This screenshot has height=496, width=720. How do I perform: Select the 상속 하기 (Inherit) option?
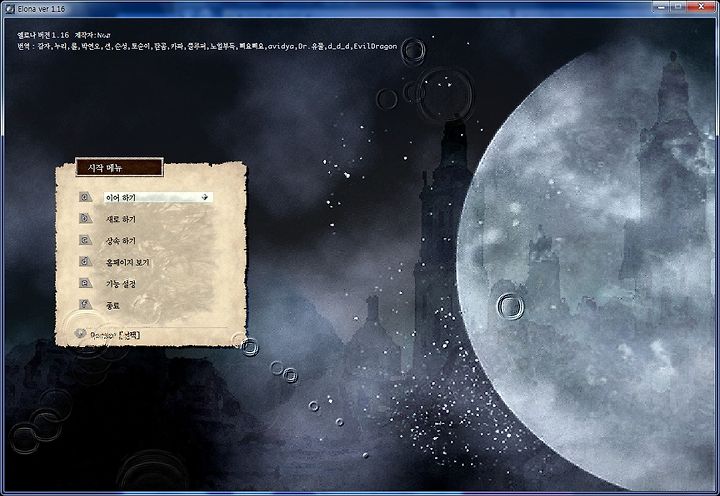pyautogui.click(x=121, y=241)
